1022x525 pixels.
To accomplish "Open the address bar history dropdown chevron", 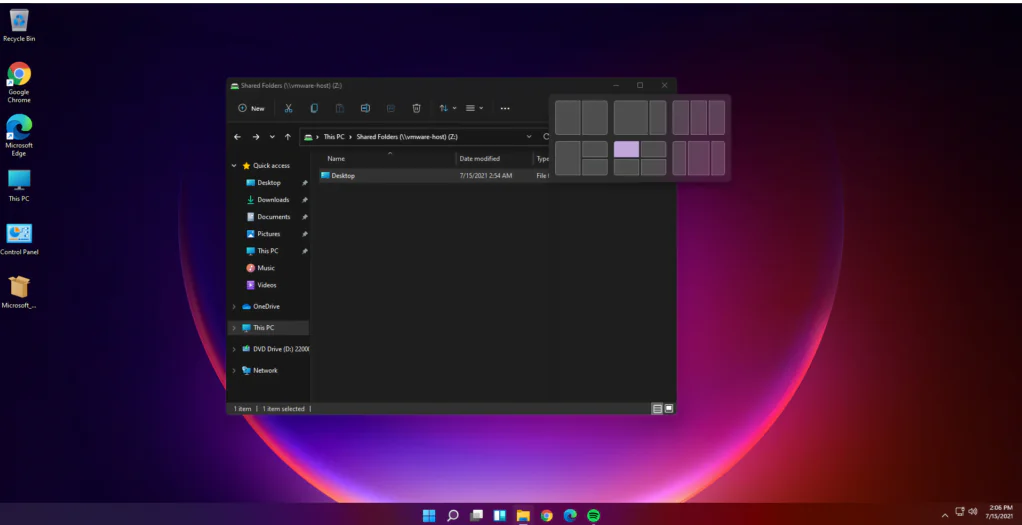I will pos(529,137).
